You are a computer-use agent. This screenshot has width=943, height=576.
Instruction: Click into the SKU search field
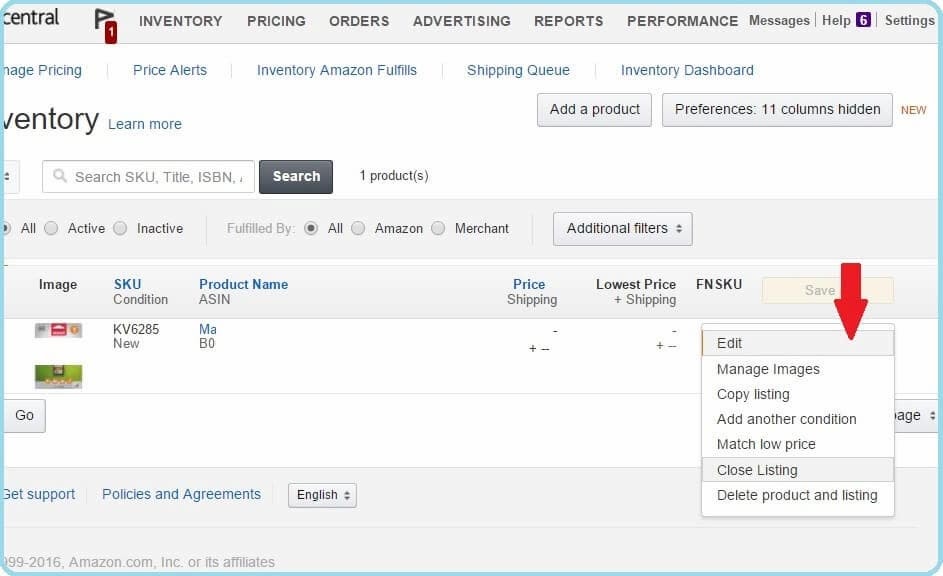point(158,177)
